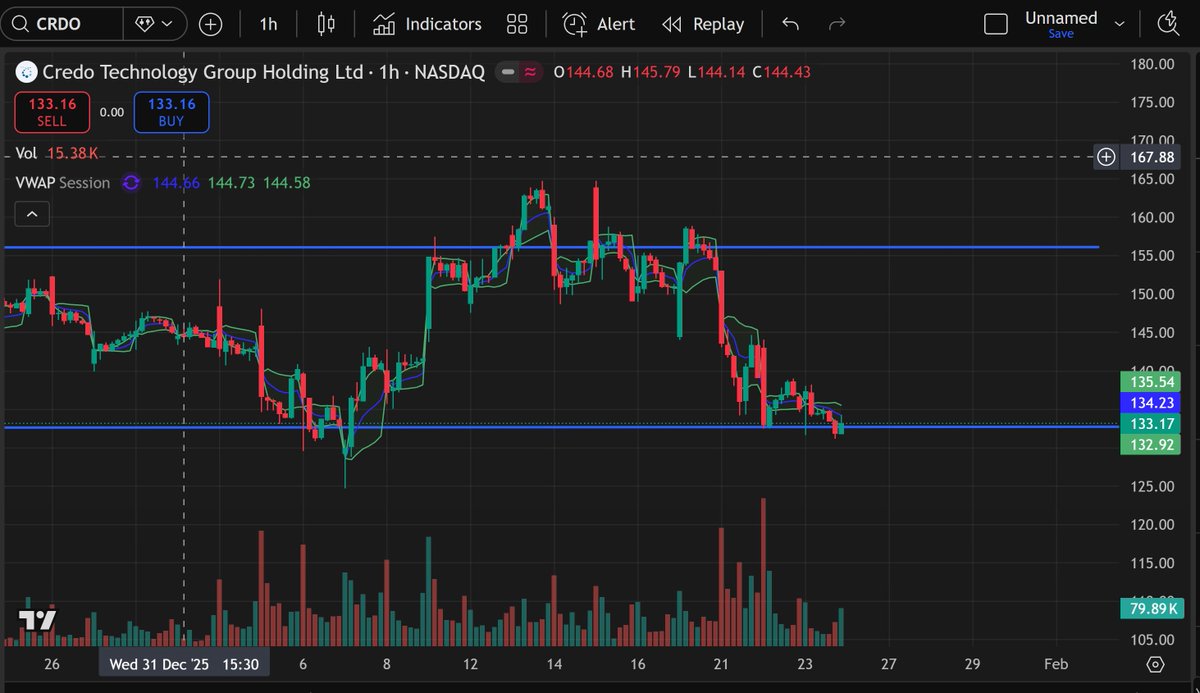Screen dimensions: 1200x693
Task: Open the diamond plan dropdown beside CRDO
Action: [x=154, y=24]
